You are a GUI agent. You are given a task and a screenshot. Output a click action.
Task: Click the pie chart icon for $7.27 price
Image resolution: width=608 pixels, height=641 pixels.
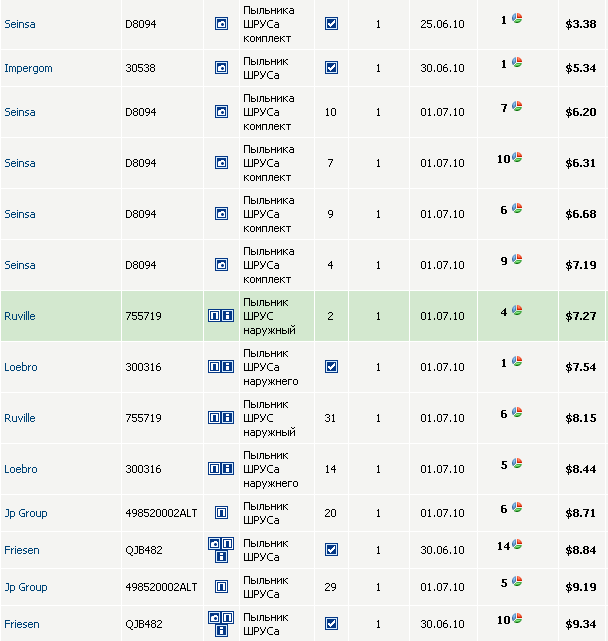pyautogui.click(x=517, y=311)
